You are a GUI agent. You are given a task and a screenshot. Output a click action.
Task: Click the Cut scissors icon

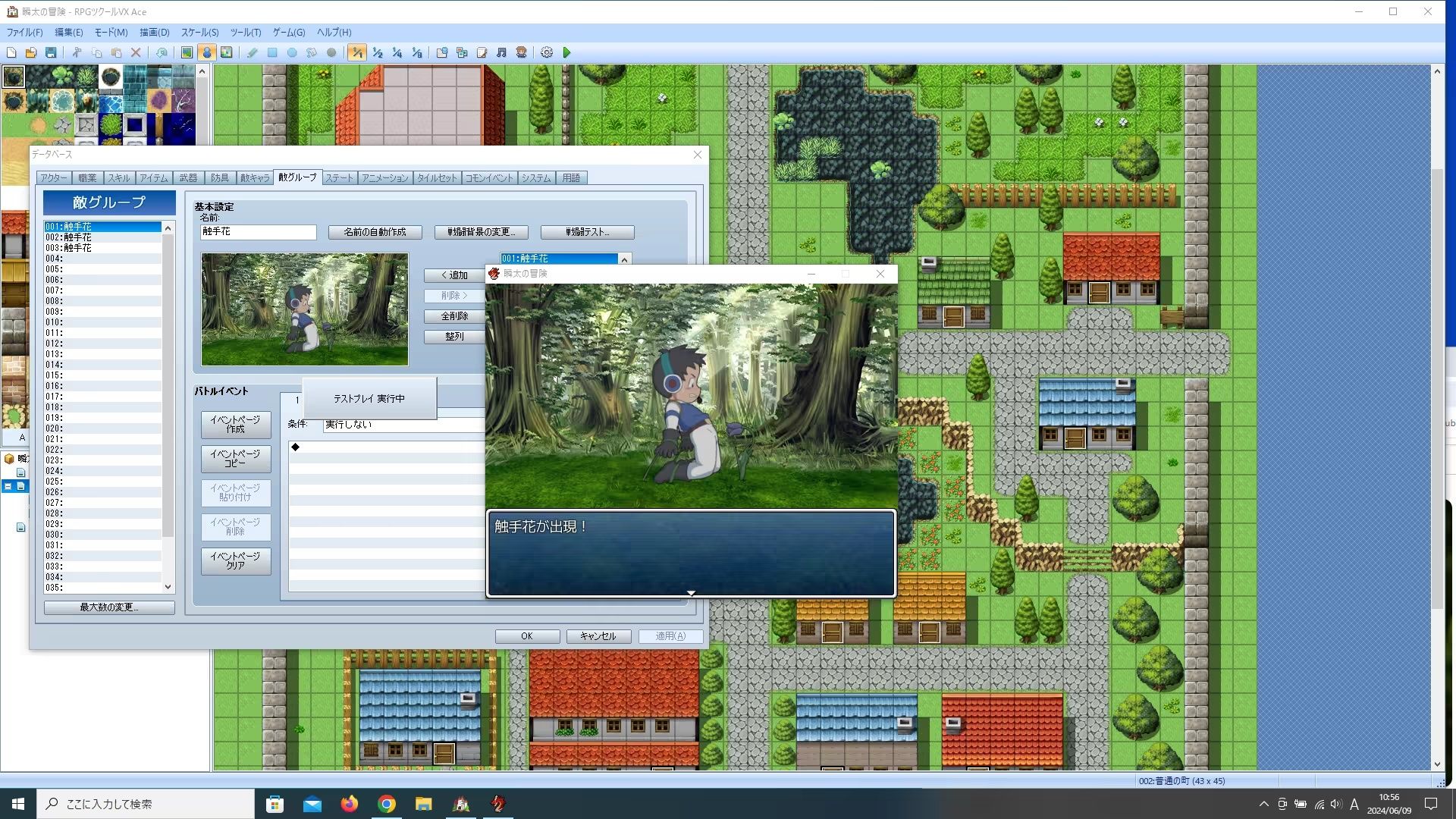(x=77, y=52)
